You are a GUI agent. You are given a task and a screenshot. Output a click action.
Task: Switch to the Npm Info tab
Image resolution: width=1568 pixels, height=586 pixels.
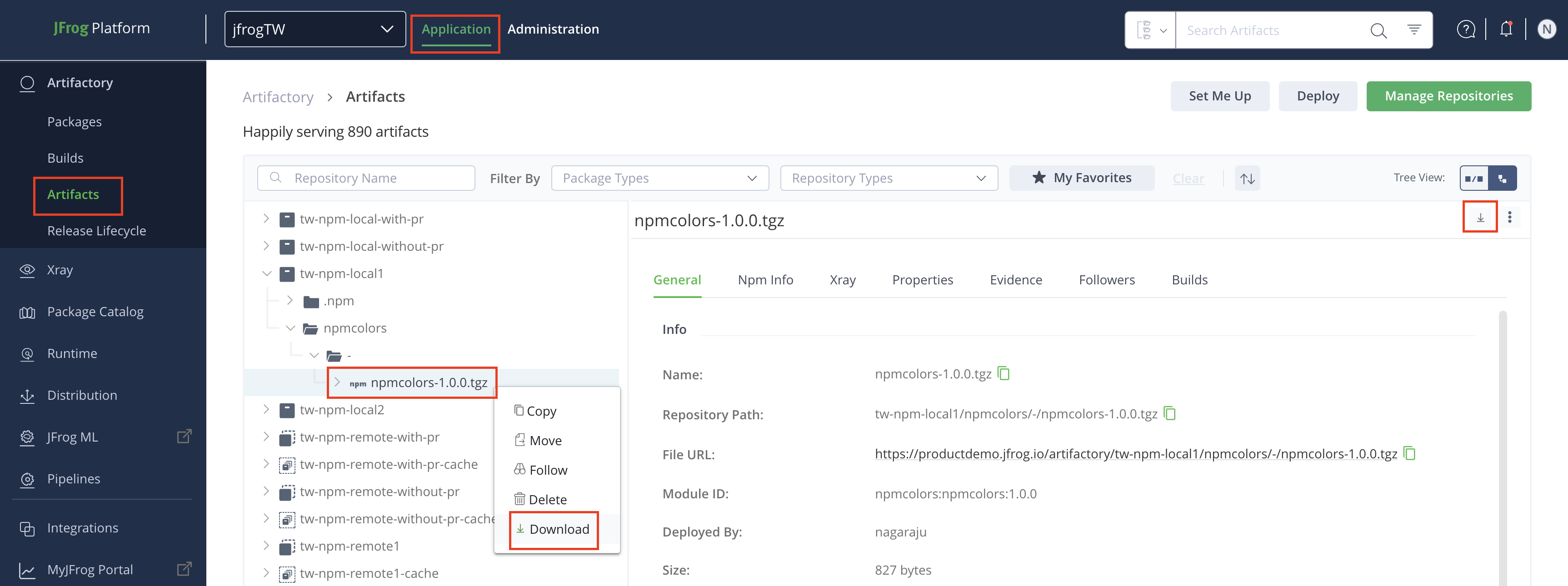click(765, 280)
